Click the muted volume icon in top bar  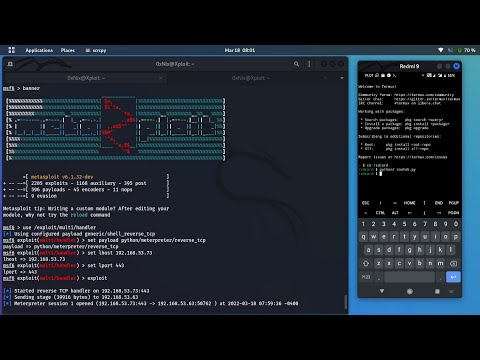click(x=450, y=50)
